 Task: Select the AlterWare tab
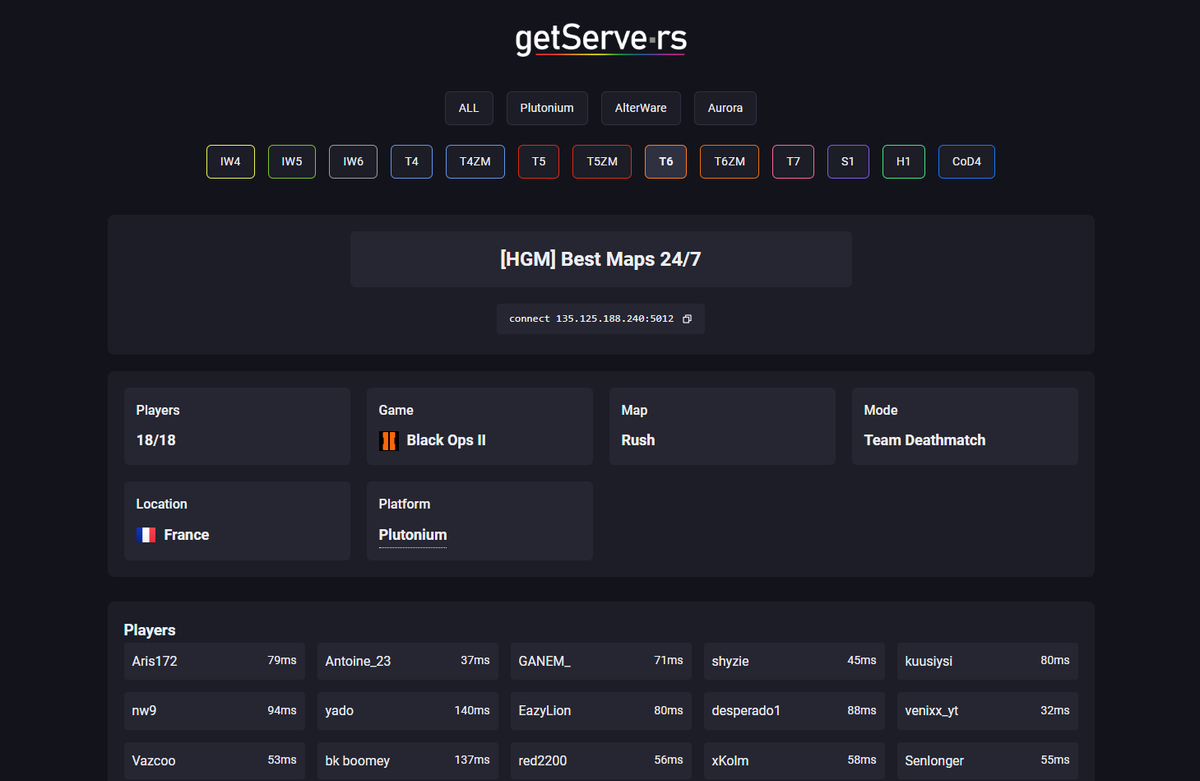640,108
